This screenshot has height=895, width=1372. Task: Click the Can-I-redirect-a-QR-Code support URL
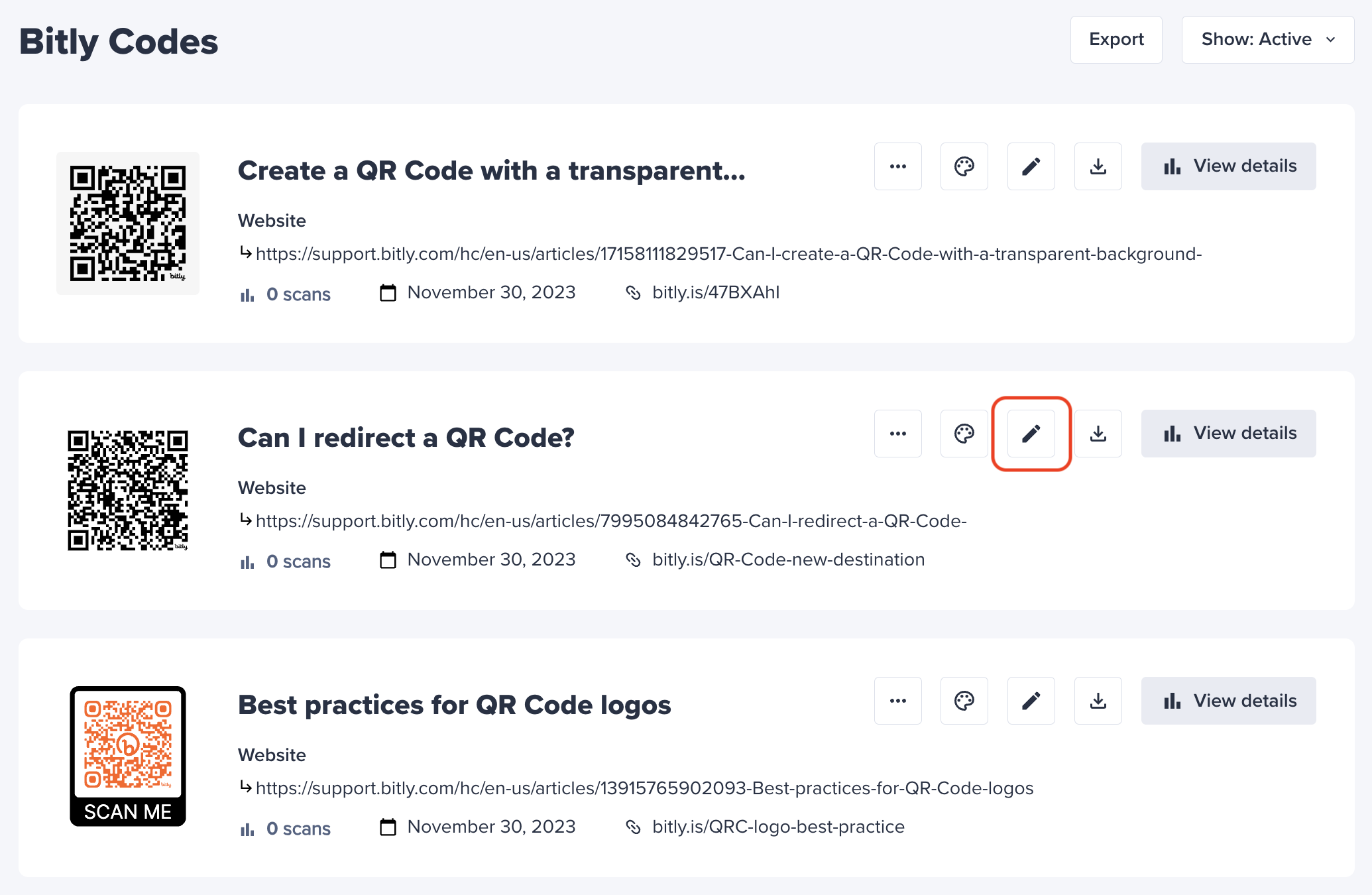[611, 521]
